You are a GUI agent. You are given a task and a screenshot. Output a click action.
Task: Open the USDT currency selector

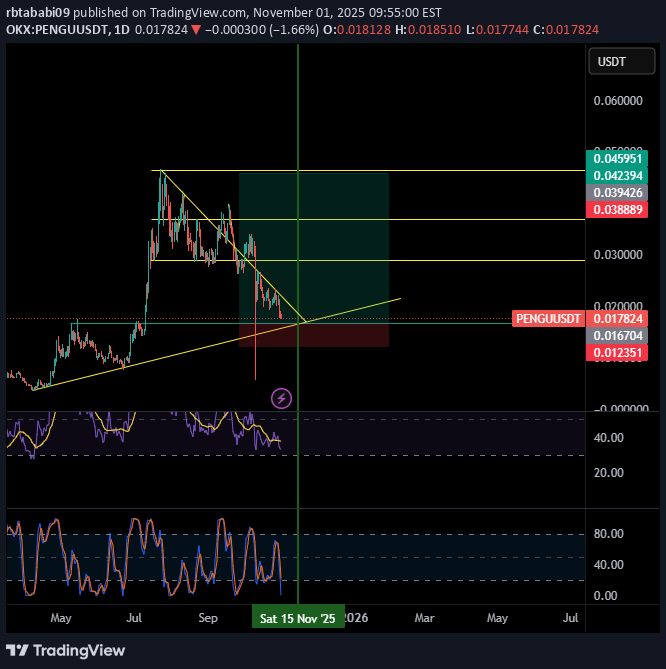pos(610,62)
